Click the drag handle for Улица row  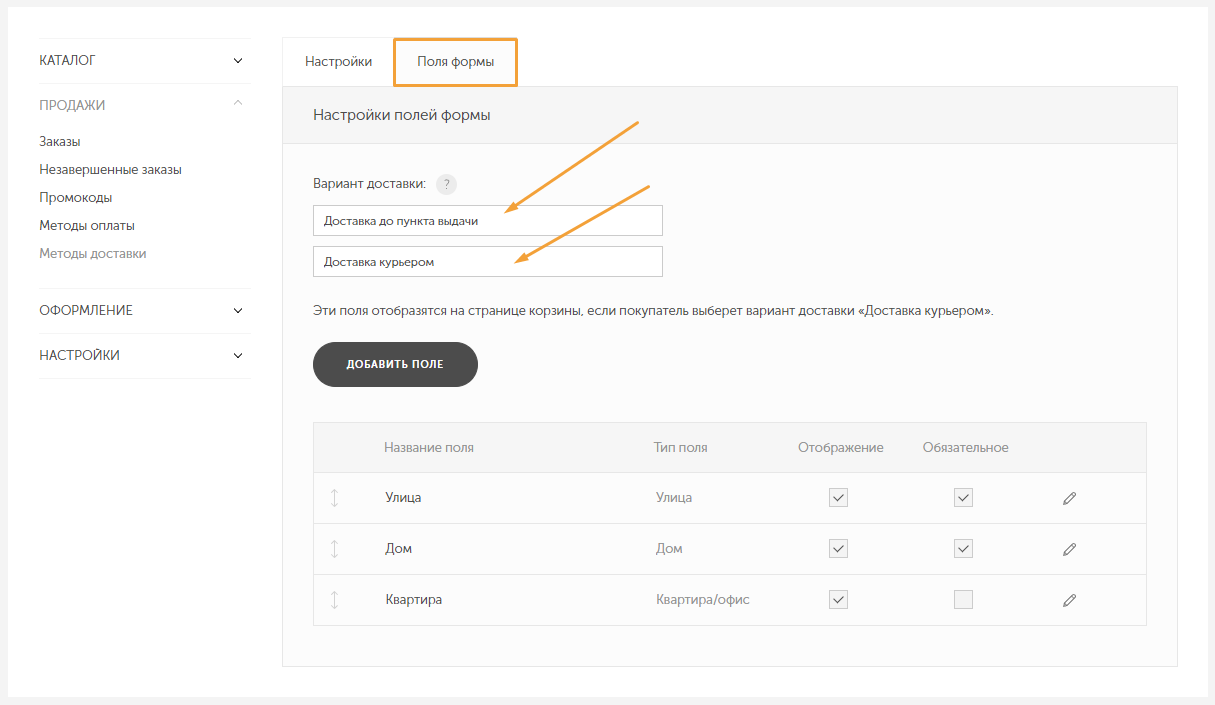334,498
